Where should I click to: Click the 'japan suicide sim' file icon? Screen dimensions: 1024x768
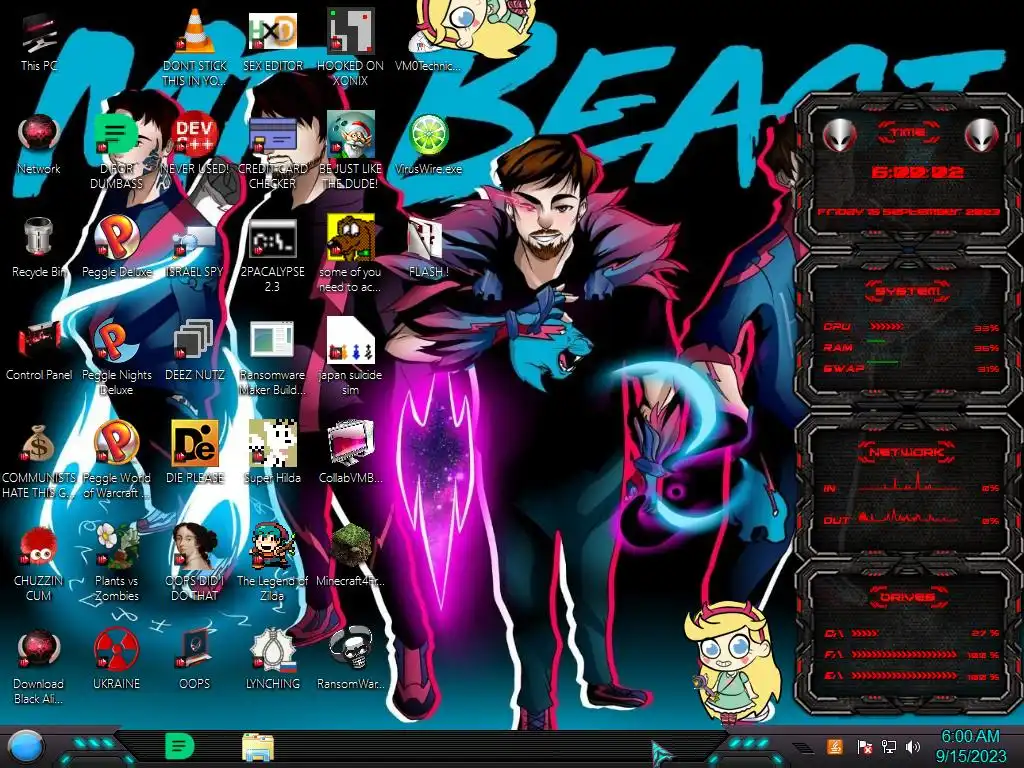(x=350, y=357)
